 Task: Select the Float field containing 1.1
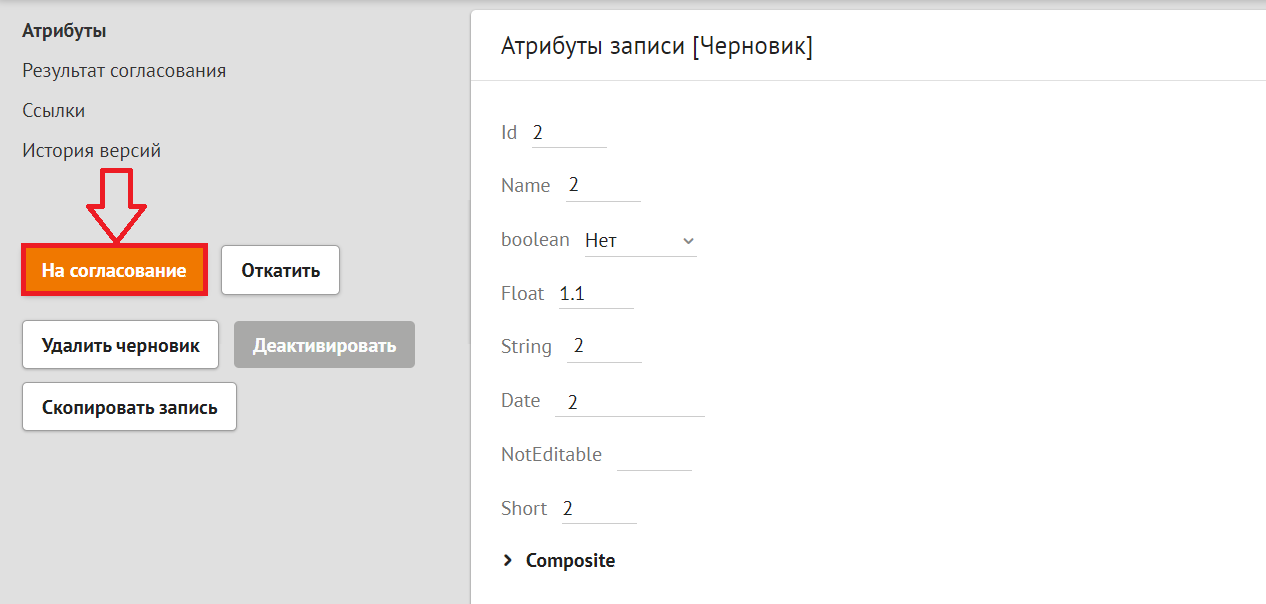point(595,294)
